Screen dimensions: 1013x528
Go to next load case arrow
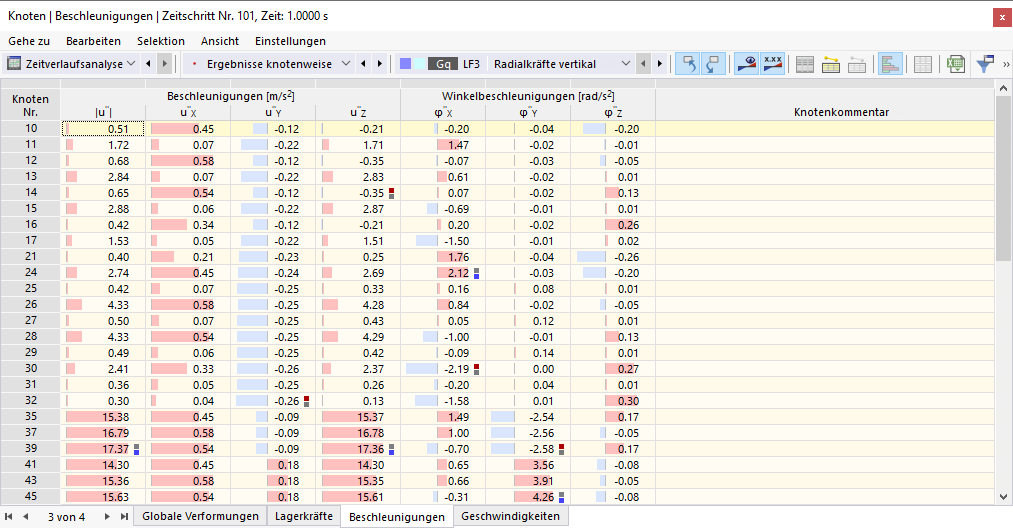coord(660,63)
